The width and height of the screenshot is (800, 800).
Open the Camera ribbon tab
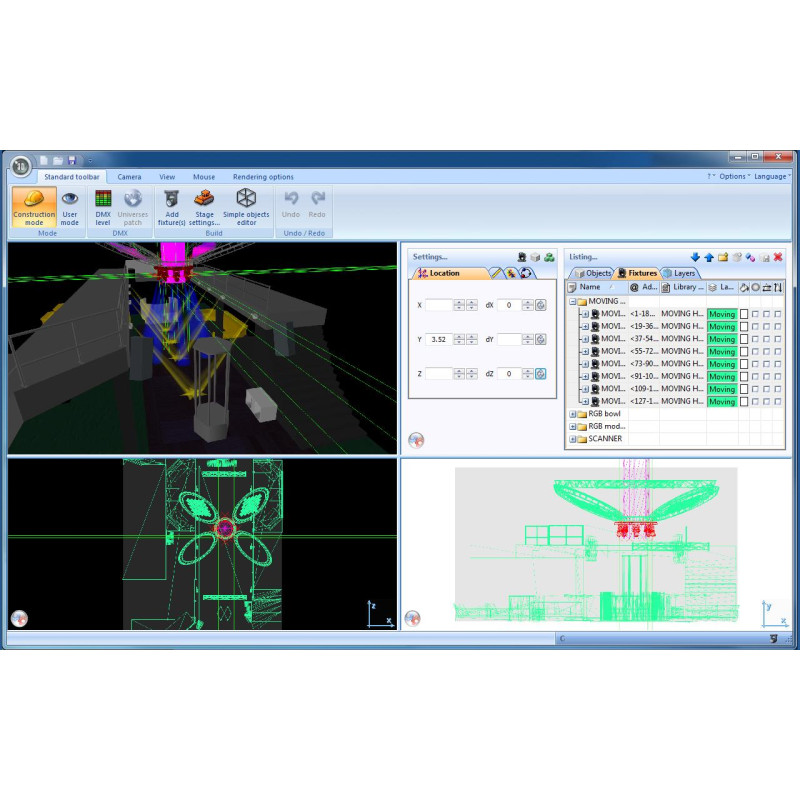[129, 177]
